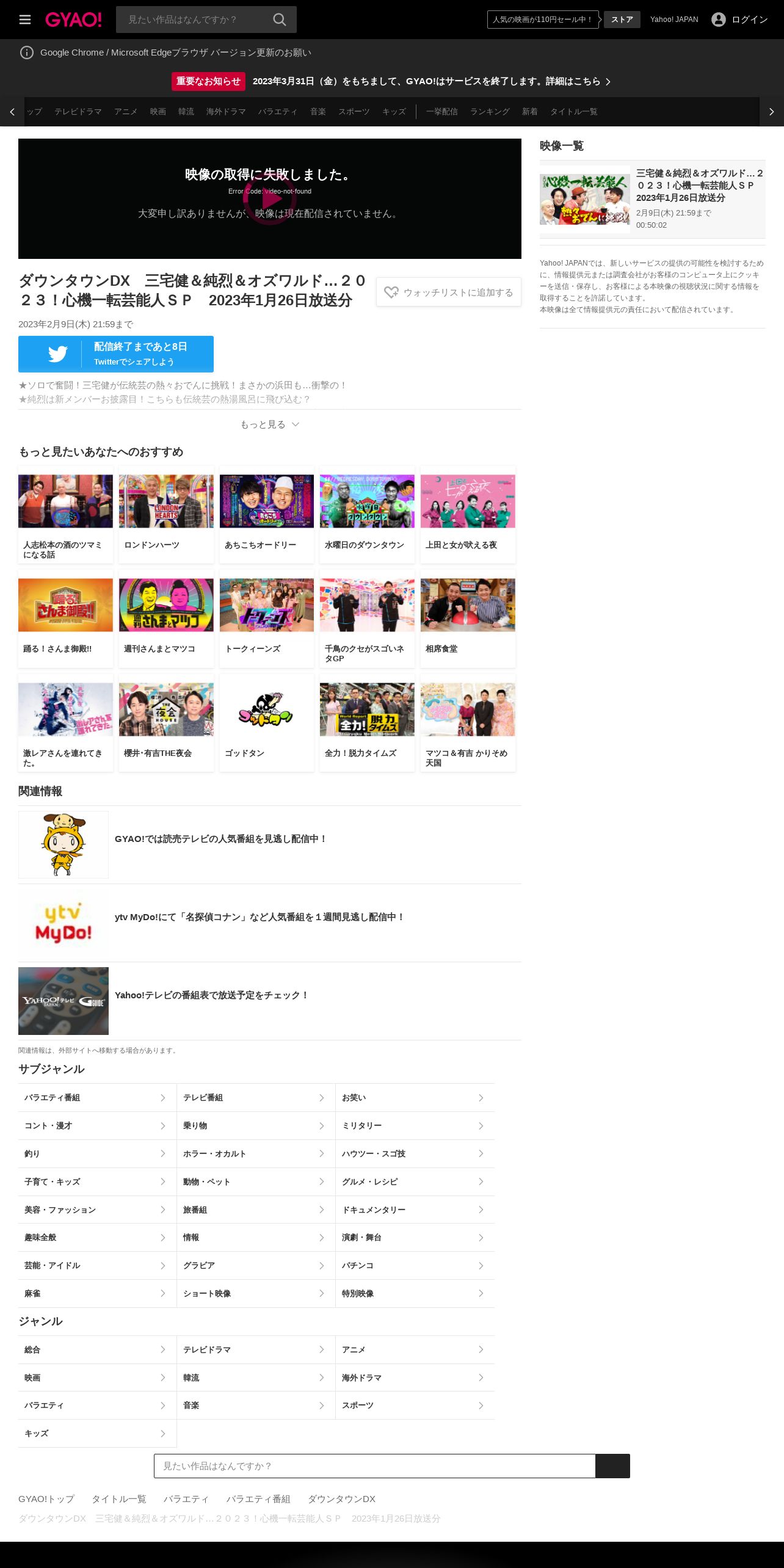The height and width of the screenshot is (1568, 784).
Task: Open キッズ genre row
Action: [x=97, y=1433]
